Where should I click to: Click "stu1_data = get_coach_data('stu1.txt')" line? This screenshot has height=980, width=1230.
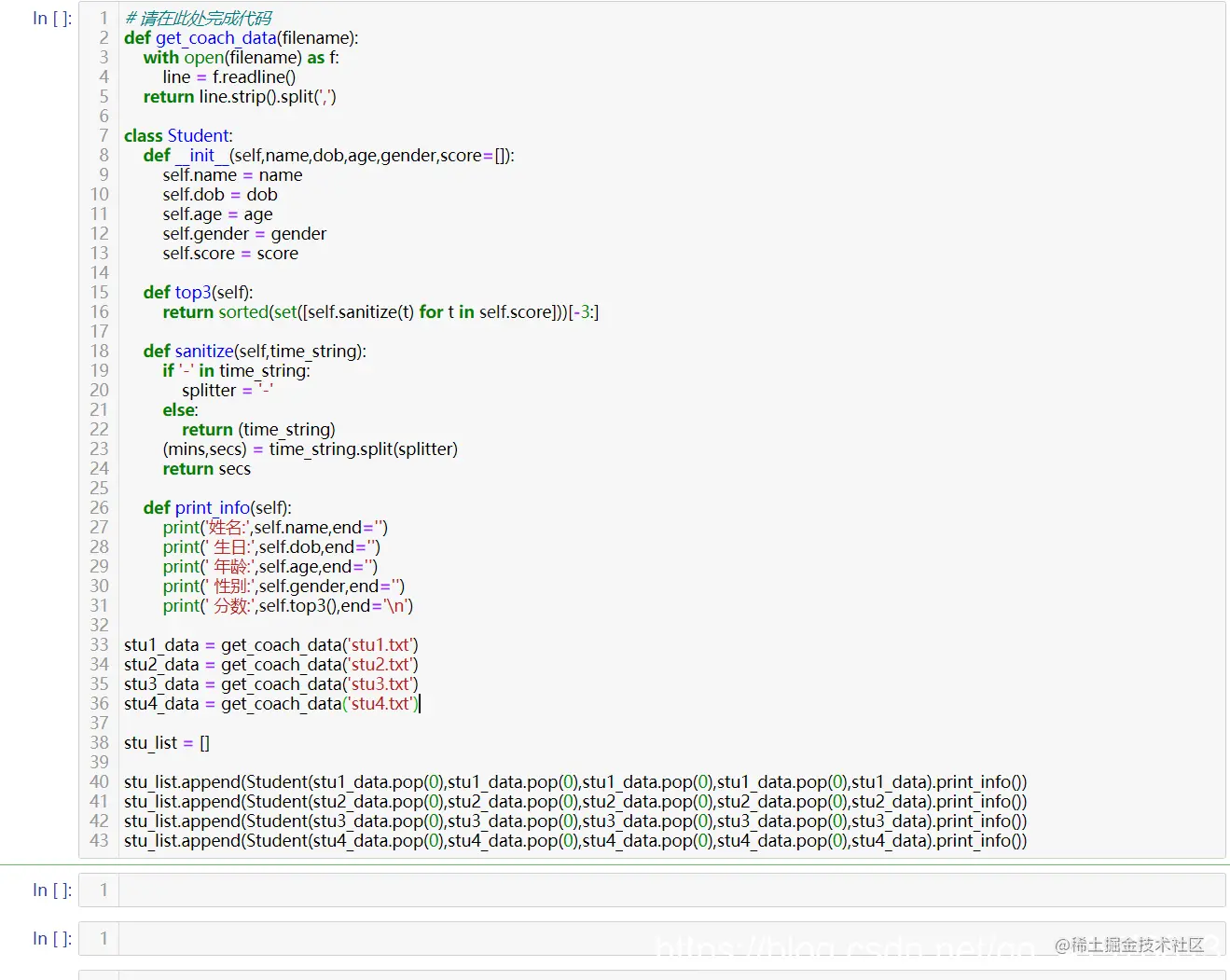click(x=270, y=644)
